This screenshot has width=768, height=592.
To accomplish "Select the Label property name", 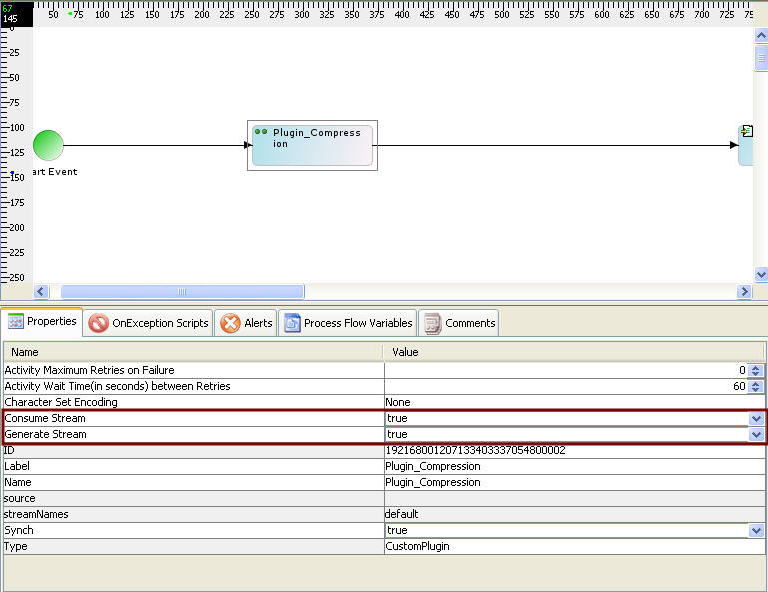I will (x=17, y=466).
